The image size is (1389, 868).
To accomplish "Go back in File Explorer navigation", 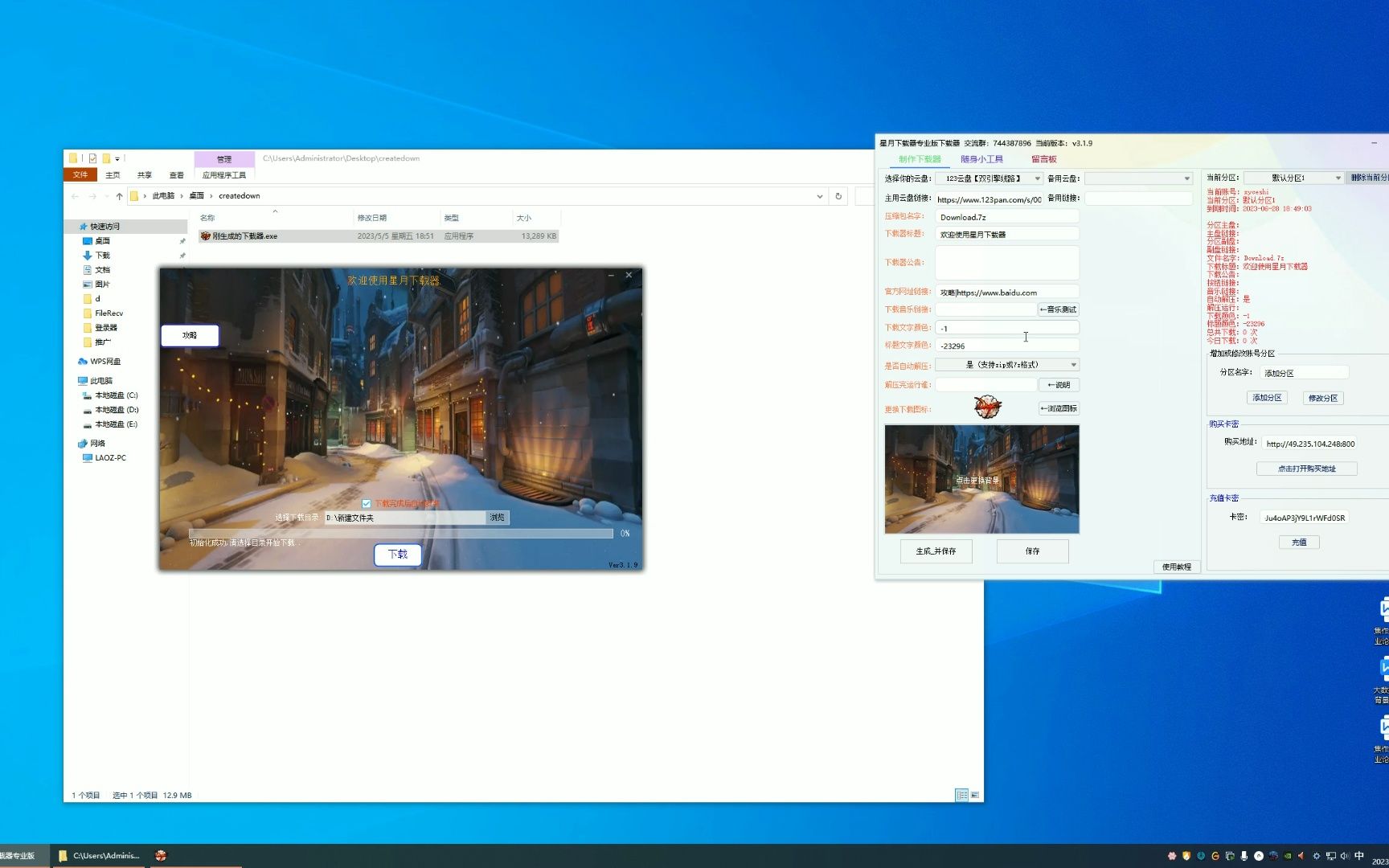I will click(x=76, y=196).
